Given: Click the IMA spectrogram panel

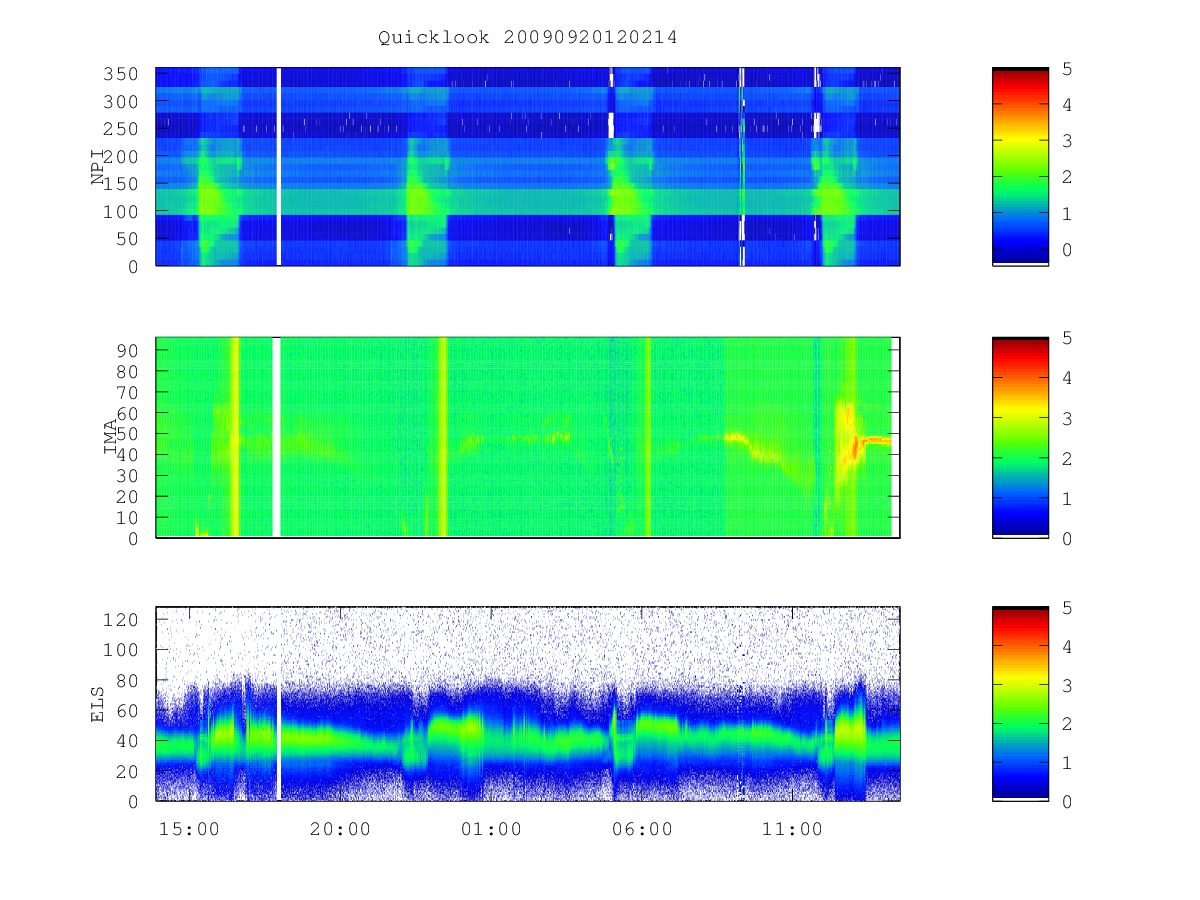Looking at the screenshot, I should click(528, 437).
